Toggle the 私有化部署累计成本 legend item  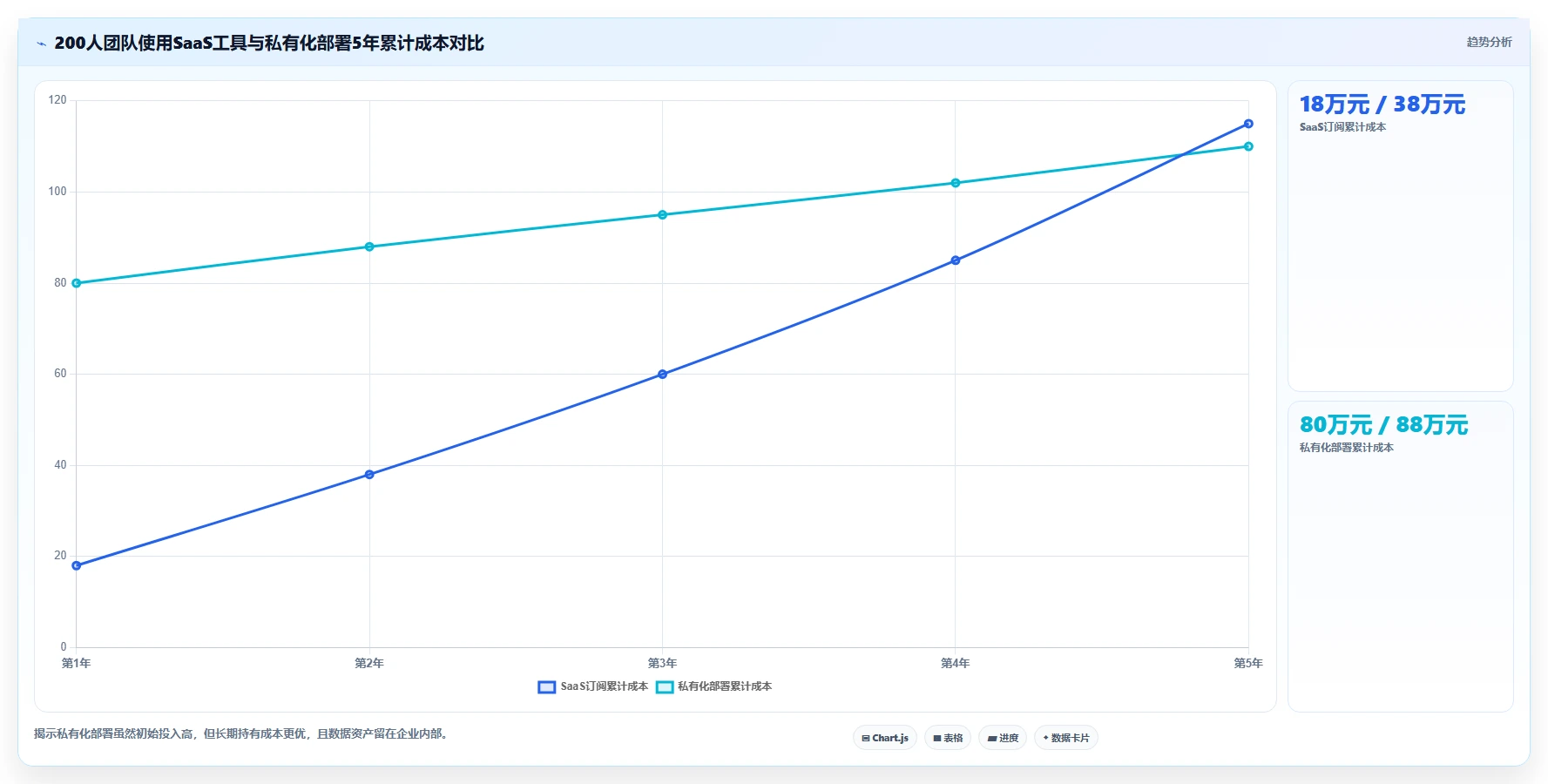[713, 686]
